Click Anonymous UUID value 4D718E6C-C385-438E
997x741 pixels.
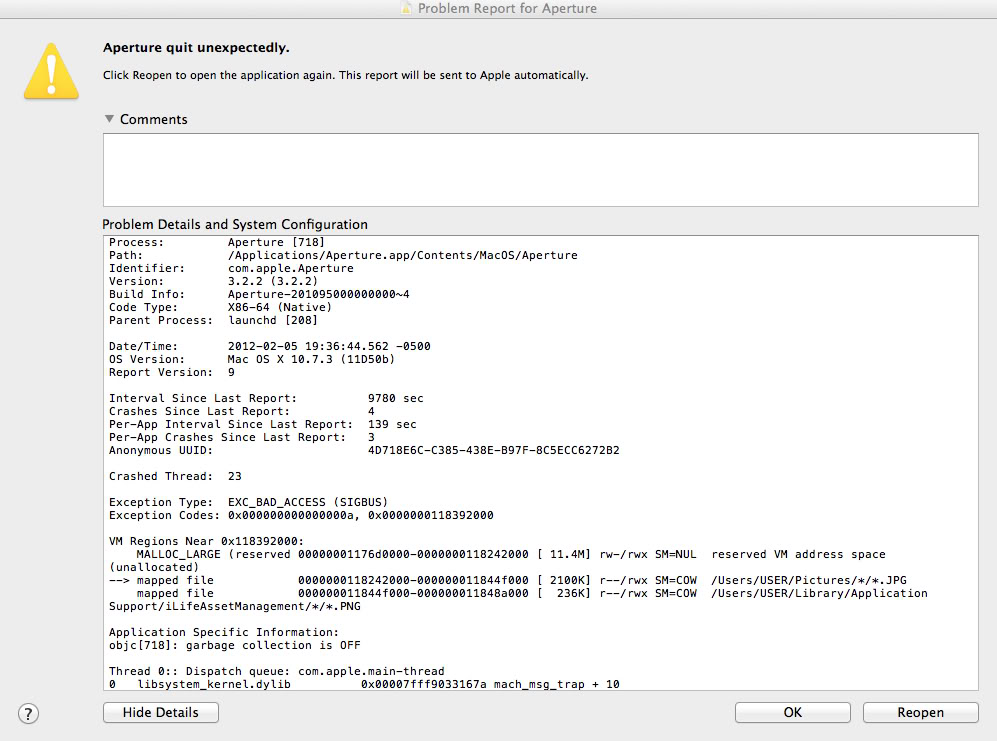(493, 450)
